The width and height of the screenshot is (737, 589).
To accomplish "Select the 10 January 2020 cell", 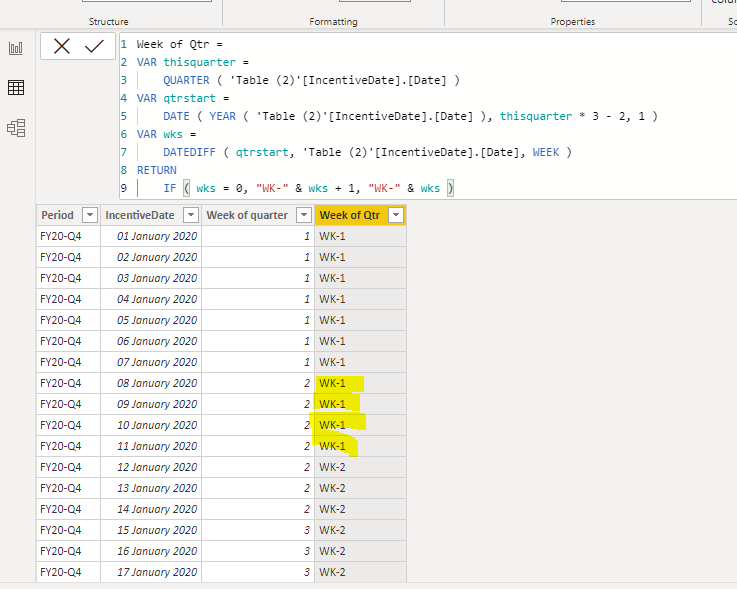I will coord(151,425).
